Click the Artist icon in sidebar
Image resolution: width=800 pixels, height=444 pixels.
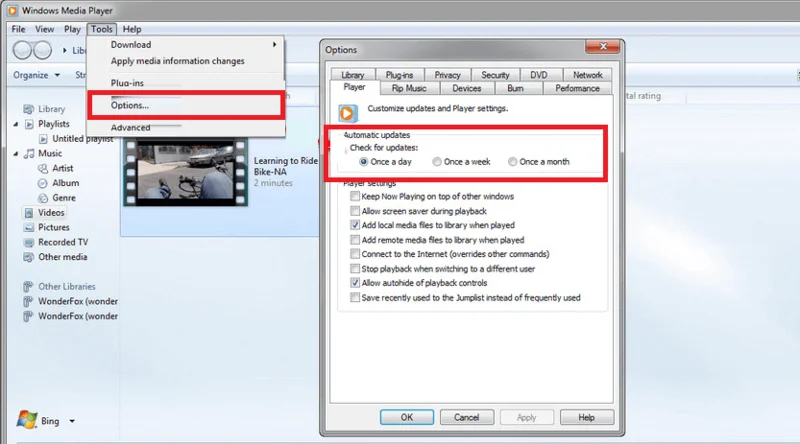pos(43,168)
